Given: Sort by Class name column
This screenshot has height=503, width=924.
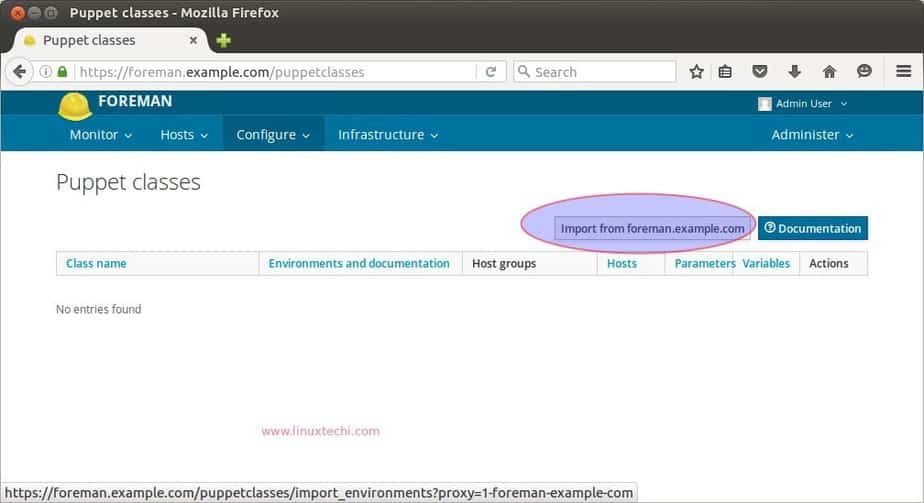Looking at the screenshot, I should pyautogui.click(x=96, y=263).
